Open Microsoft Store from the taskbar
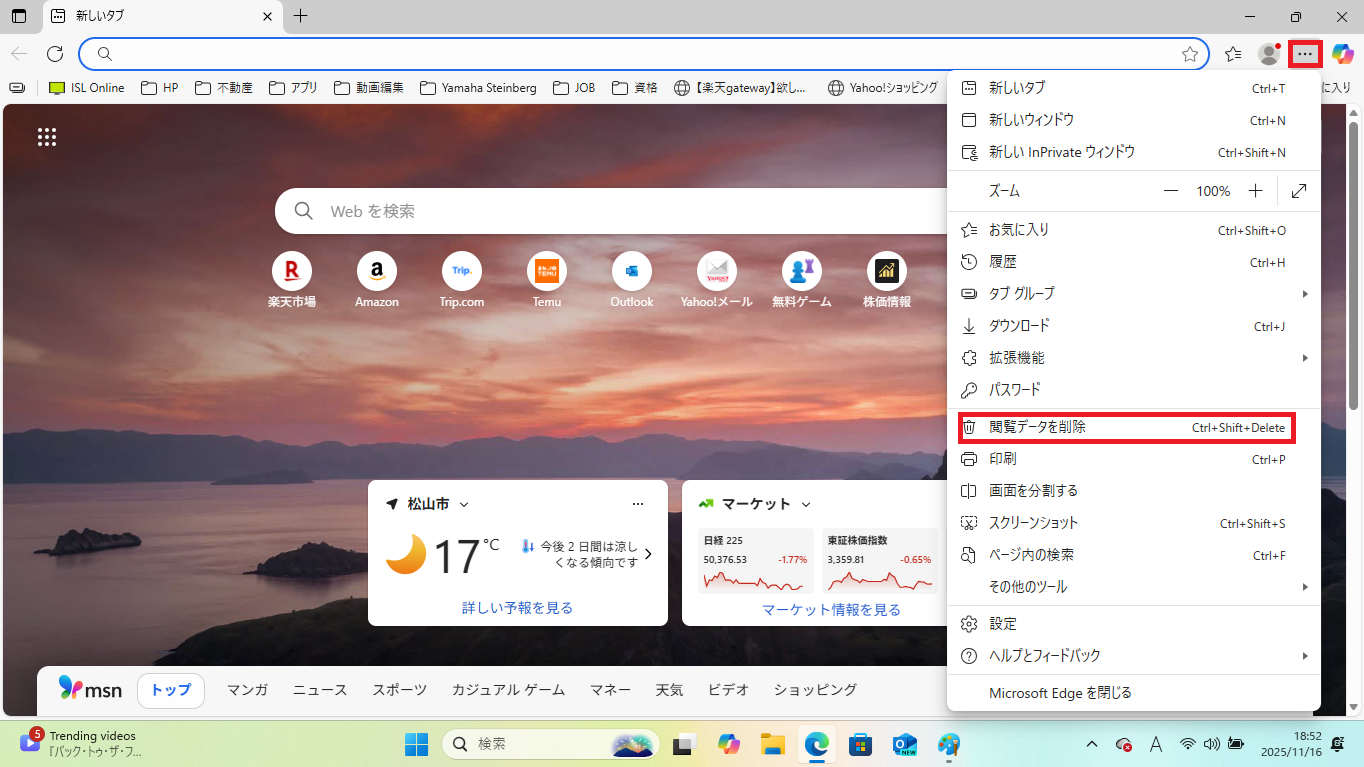 (860, 744)
